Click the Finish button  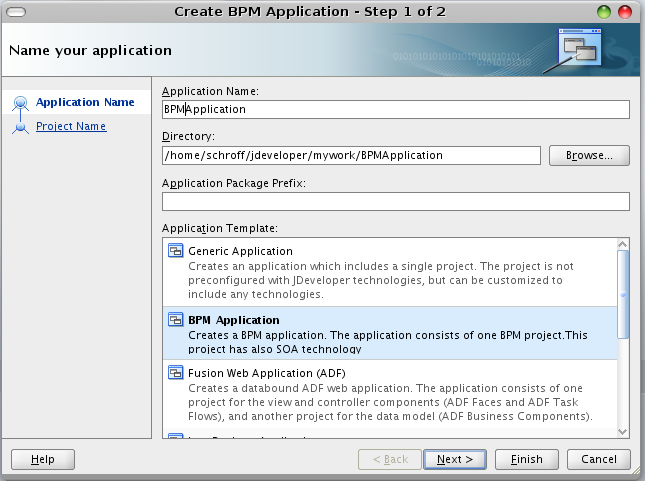526,459
